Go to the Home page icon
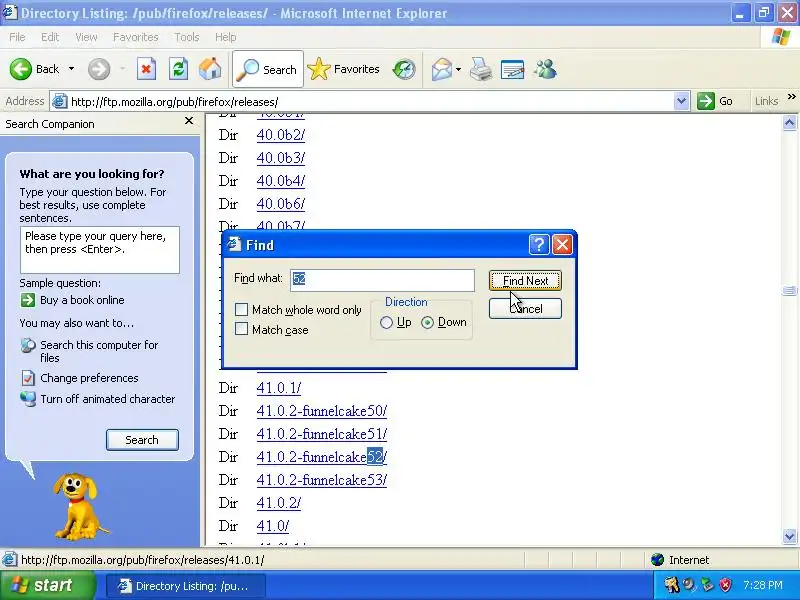800x600 pixels. click(210, 69)
